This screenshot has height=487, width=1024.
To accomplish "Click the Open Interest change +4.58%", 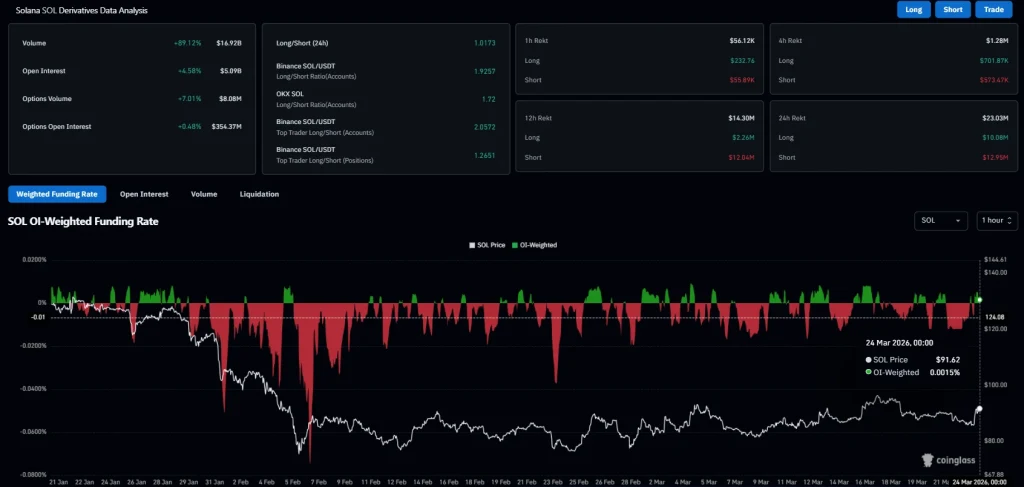I will point(189,71).
